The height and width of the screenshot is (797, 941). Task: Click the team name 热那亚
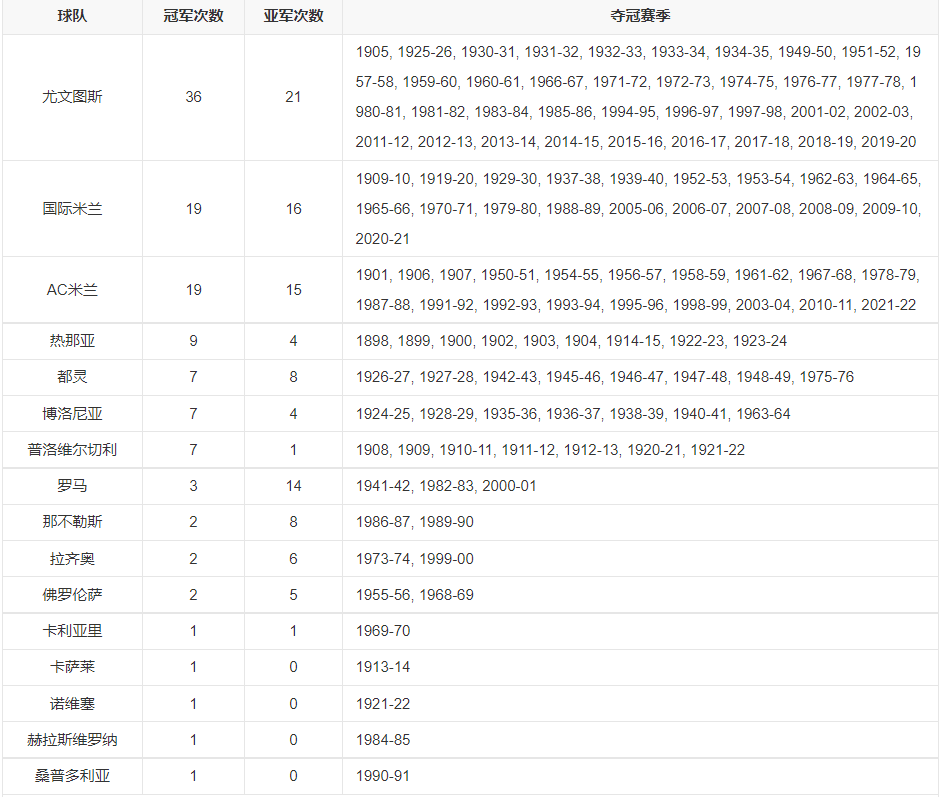click(x=72, y=341)
